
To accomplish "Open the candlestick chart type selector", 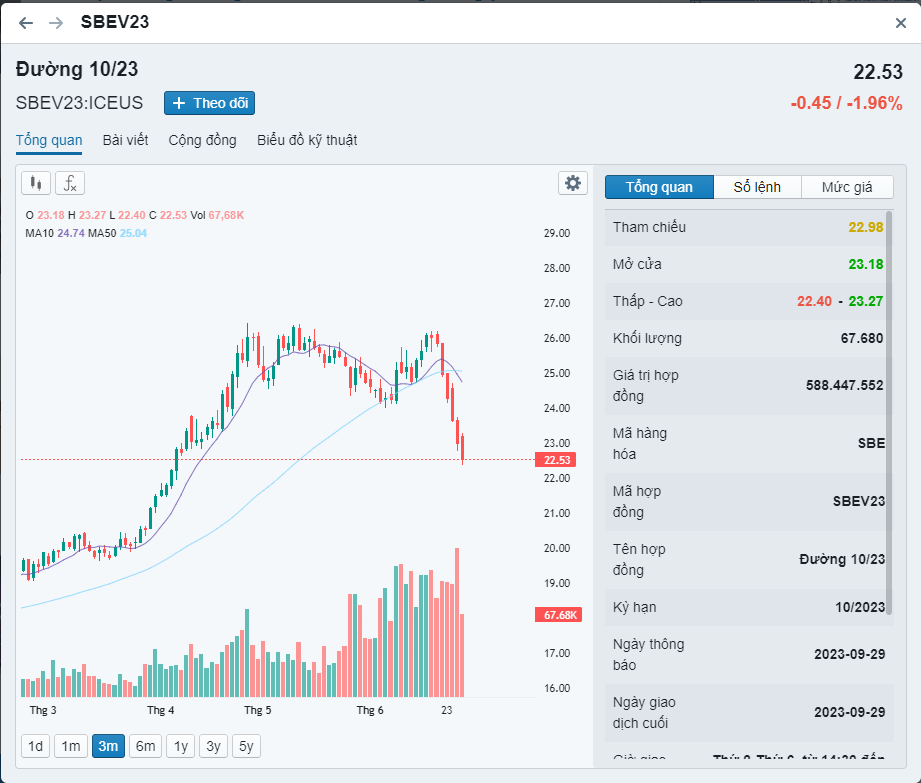I will tap(36, 182).
